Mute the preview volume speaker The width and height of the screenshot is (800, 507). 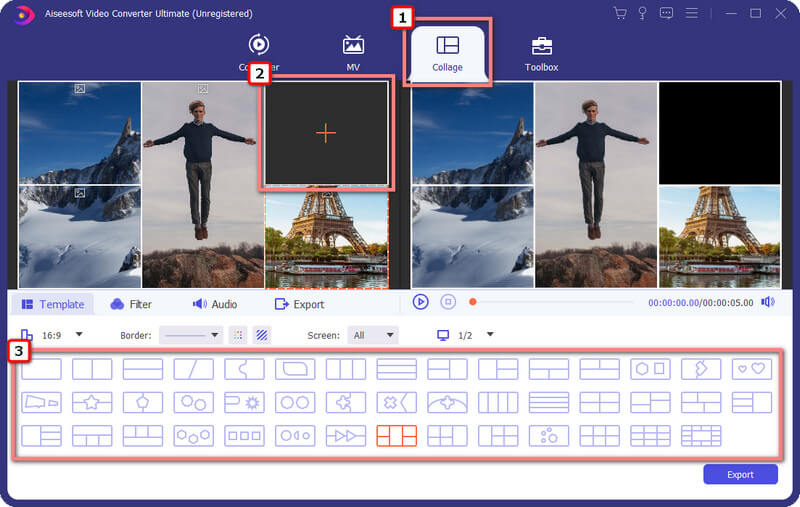[x=768, y=302]
